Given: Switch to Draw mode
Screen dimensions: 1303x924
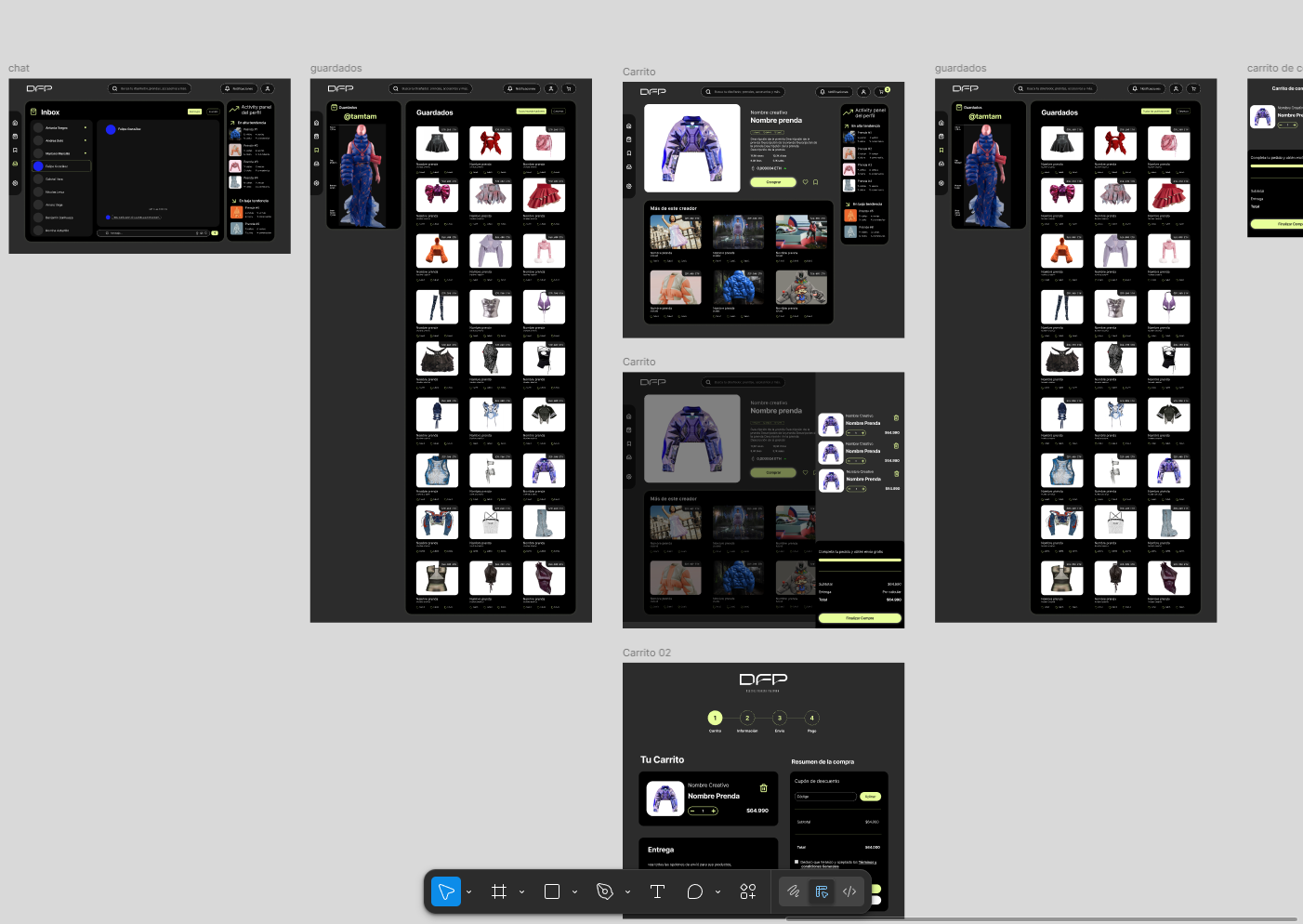Looking at the screenshot, I should pyautogui.click(x=793, y=891).
